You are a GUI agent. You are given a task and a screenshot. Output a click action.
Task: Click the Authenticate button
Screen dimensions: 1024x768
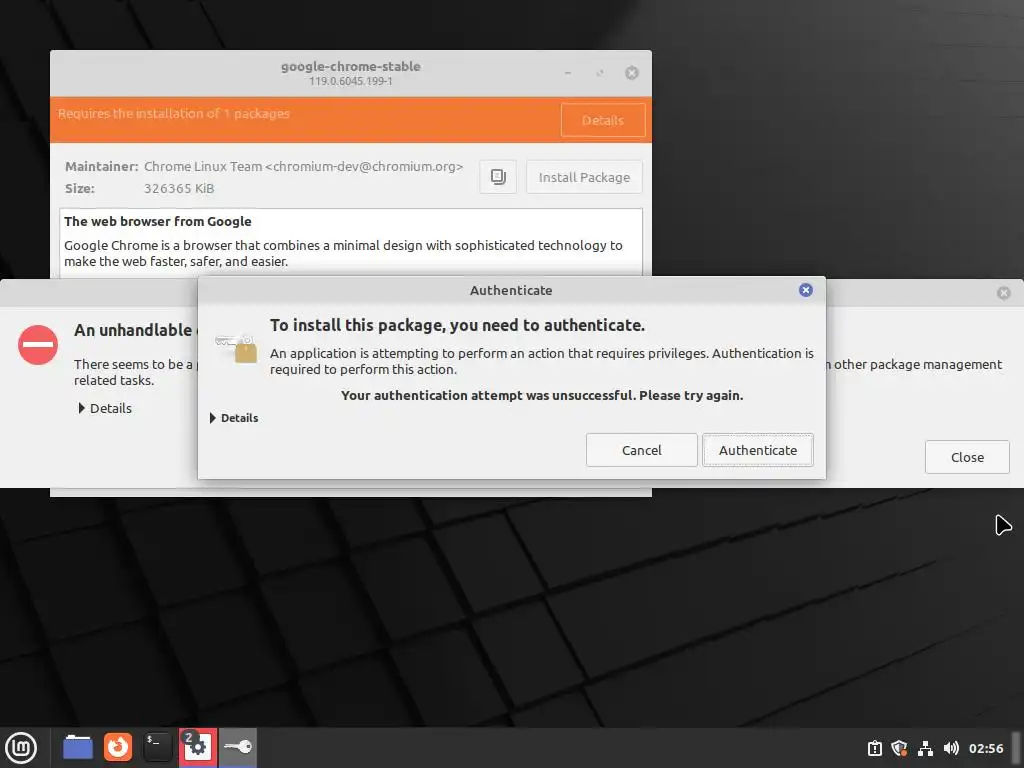758,450
